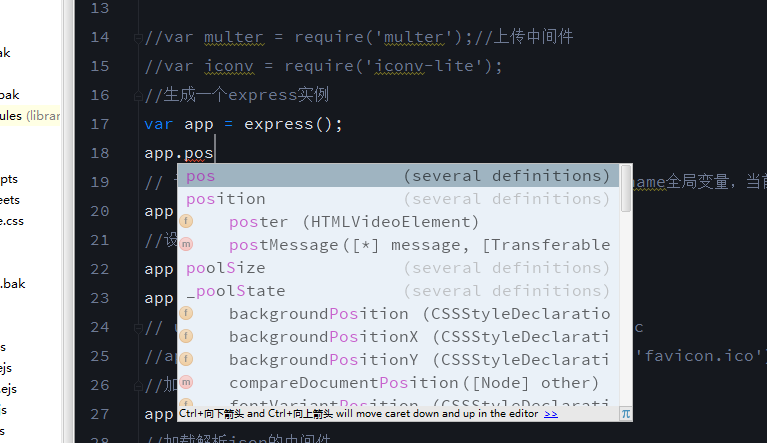Viewport: 767px width, 443px height.
Task: Pick the 'poster (HTMLVideoElement)' suggestion
Action: click(x=398, y=222)
